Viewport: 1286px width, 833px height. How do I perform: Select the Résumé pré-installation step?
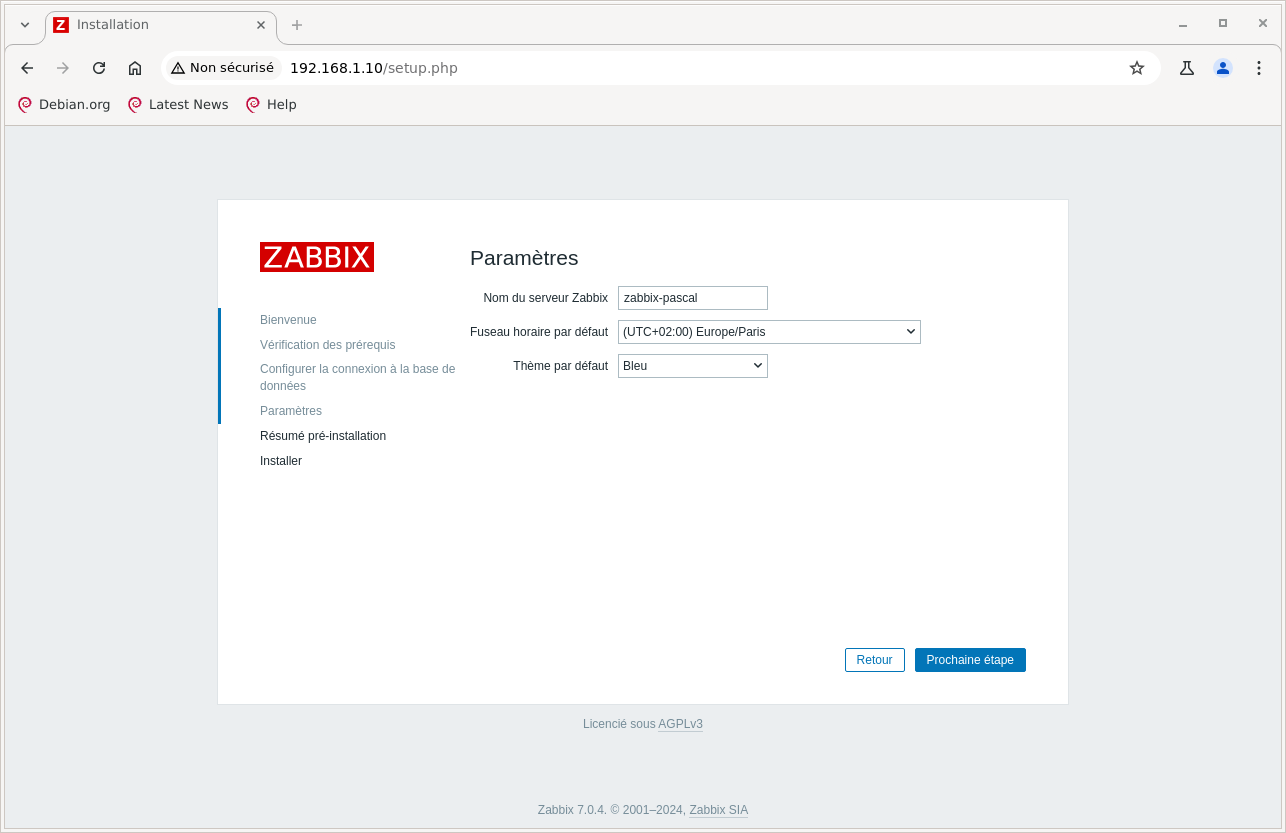point(323,436)
